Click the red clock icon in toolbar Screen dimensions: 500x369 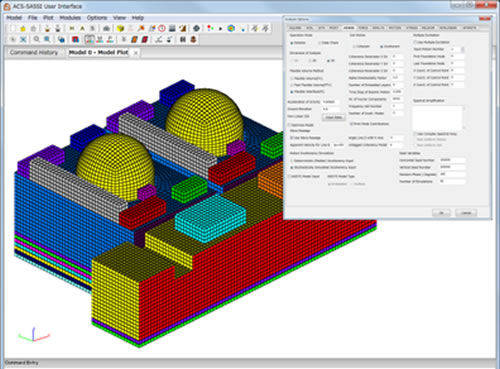tap(162, 29)
